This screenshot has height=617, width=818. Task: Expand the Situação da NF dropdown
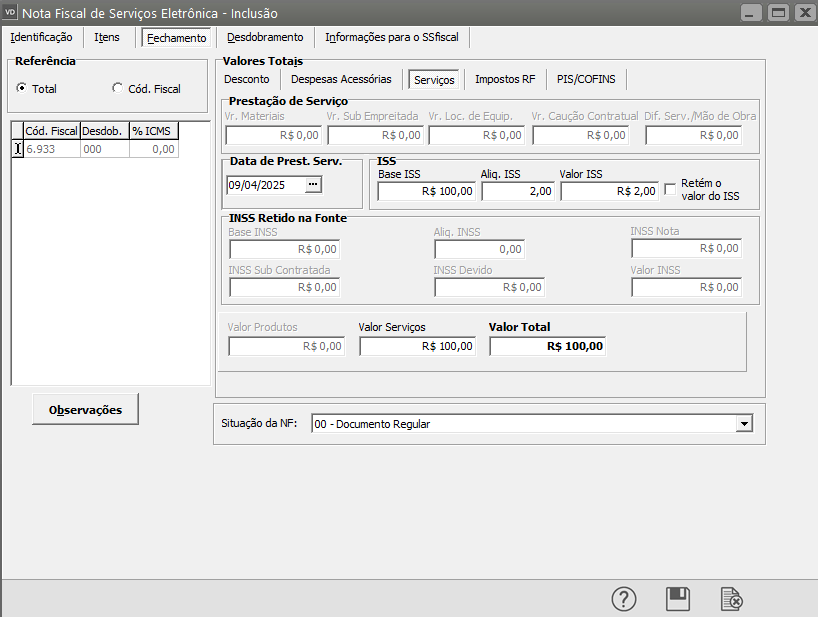click(743, 424)
